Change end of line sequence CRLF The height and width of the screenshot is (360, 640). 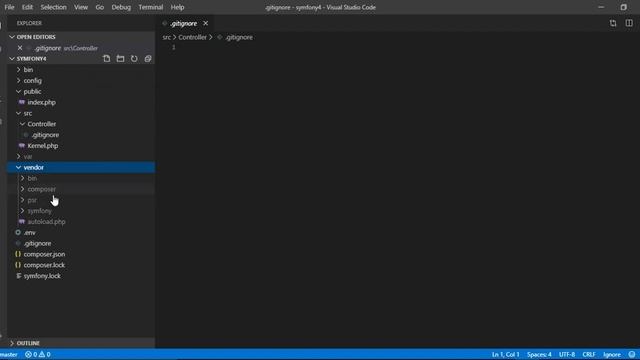click(589, 354)
